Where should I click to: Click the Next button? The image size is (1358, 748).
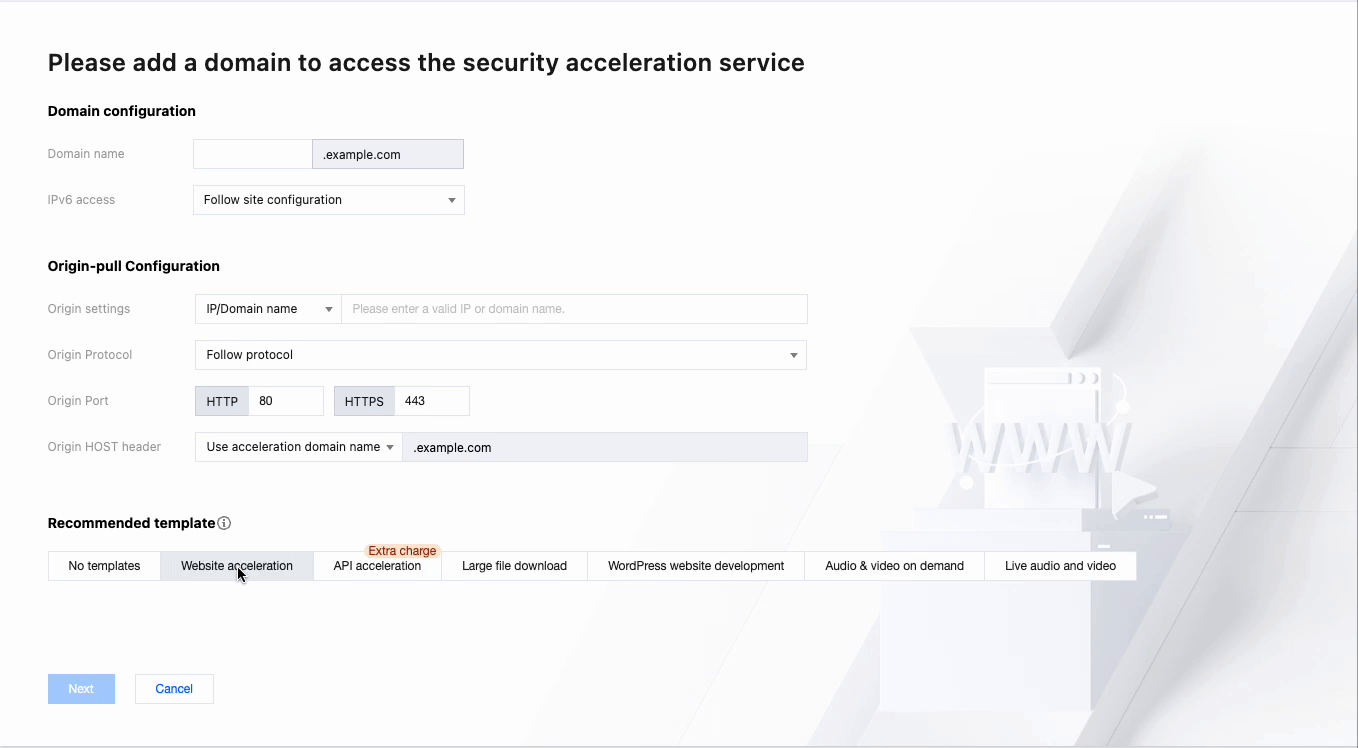coord(81,689)
